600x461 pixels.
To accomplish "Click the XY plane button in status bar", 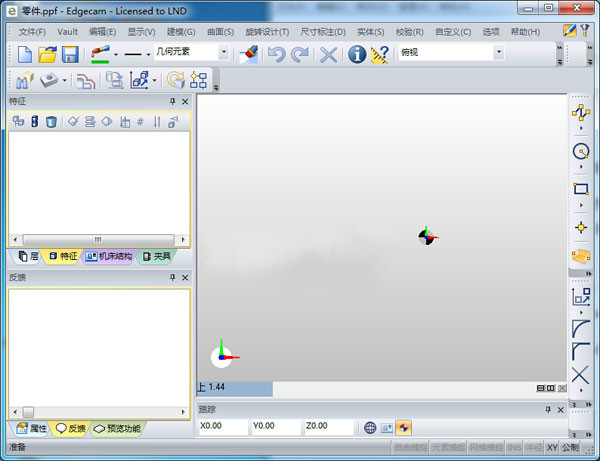I will pos(551,446).
